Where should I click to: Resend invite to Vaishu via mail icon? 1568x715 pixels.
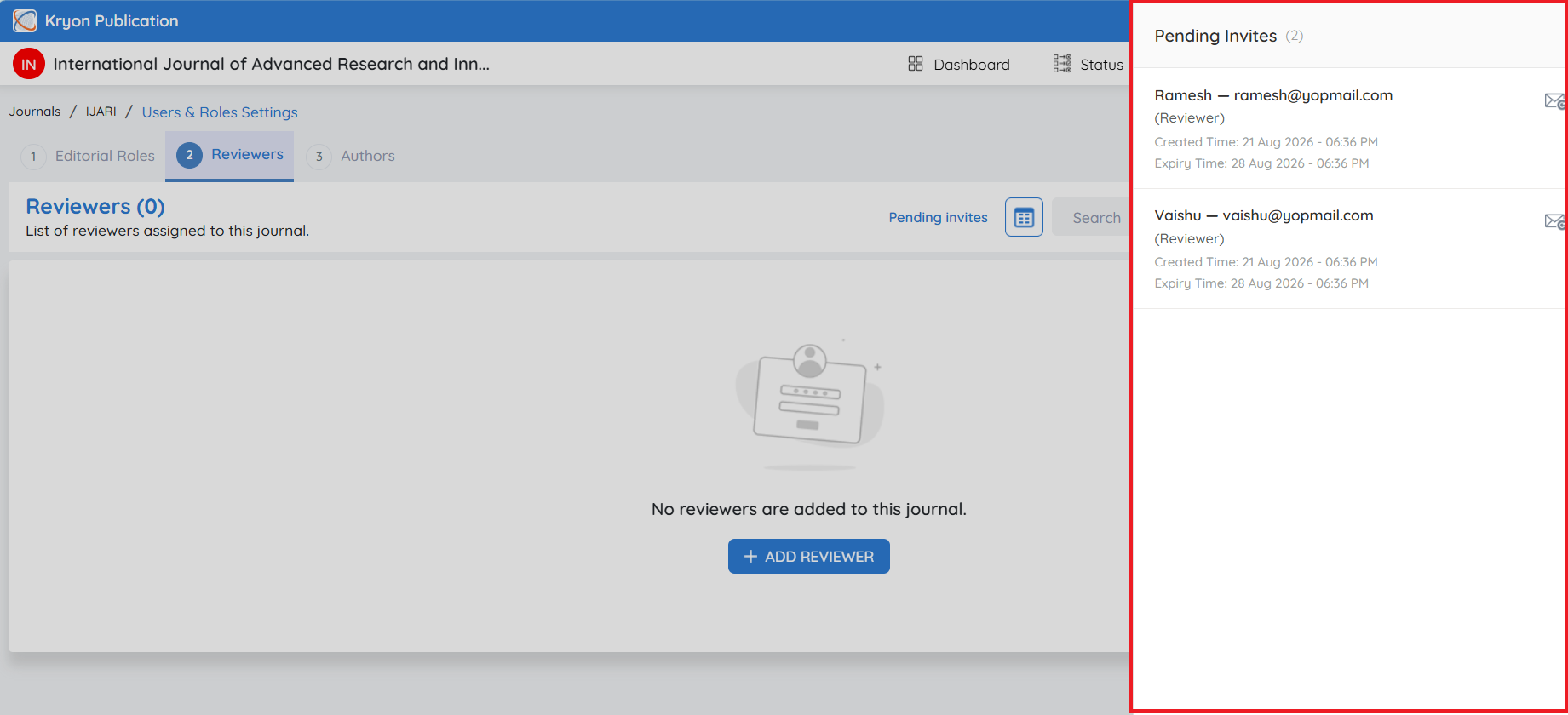pos(1554,221)
